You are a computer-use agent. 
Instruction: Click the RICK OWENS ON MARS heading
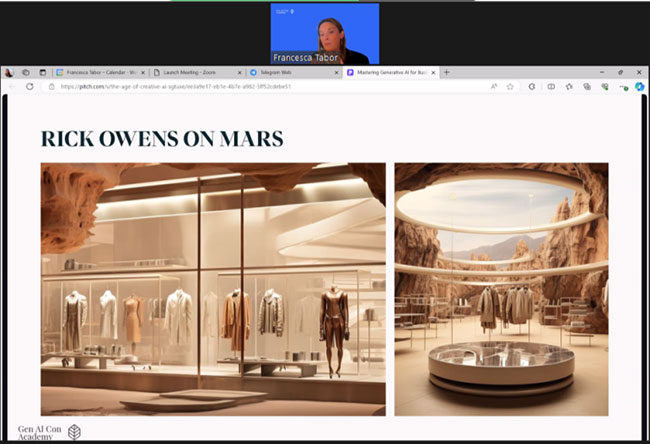tap(162, 139)
